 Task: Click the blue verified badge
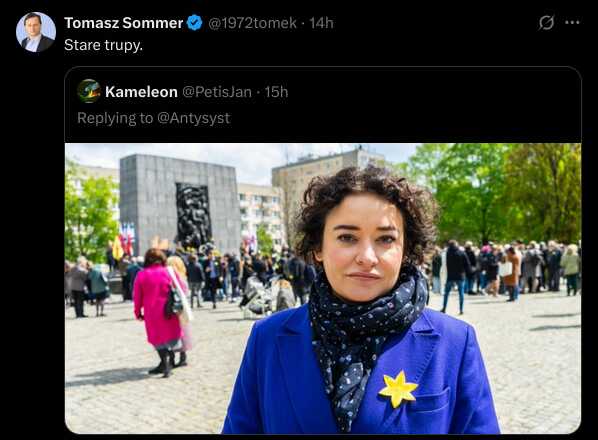(195, 23)
